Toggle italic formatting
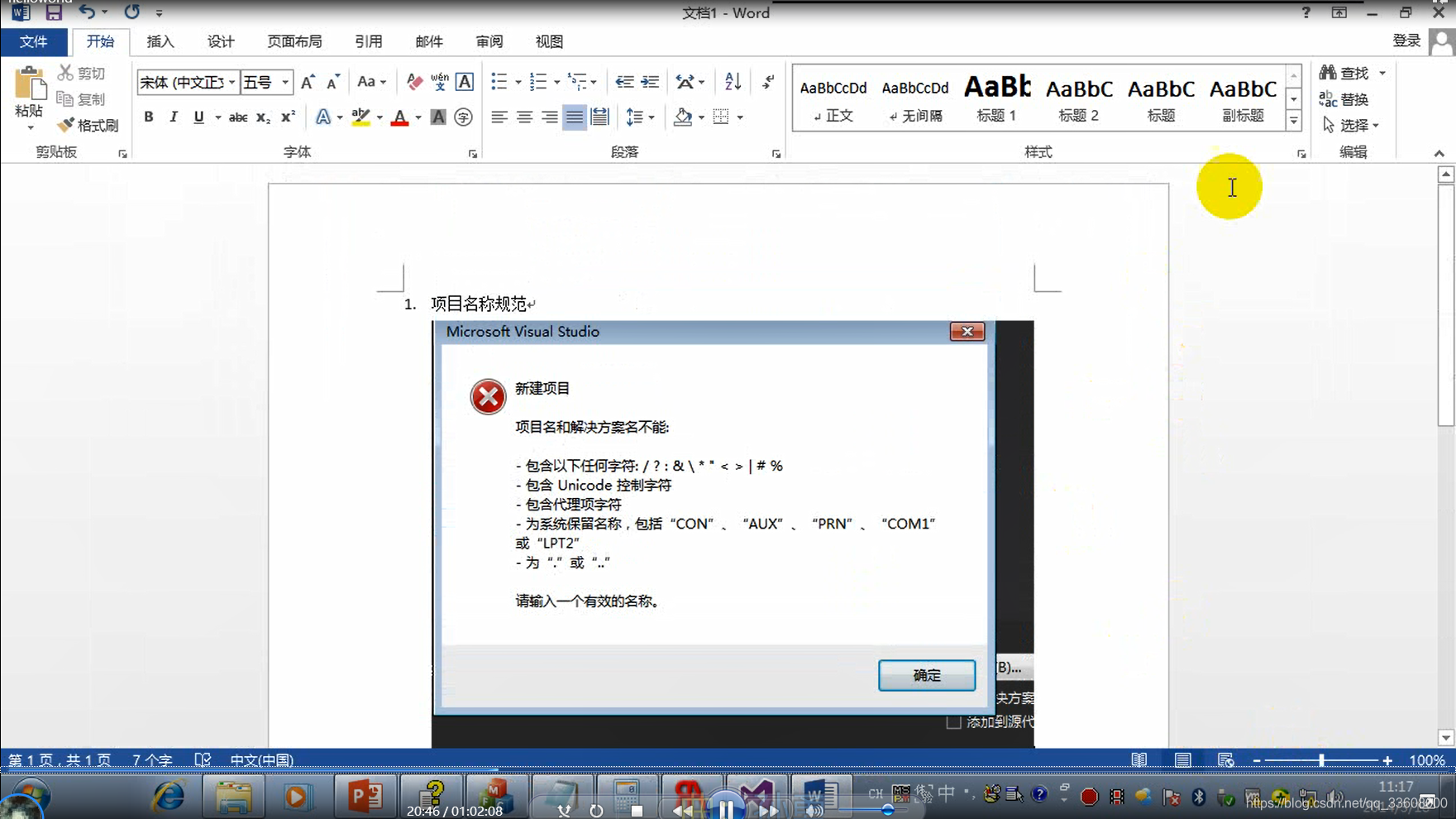This screenshot has width=1456, height=819. coord(173,117)
